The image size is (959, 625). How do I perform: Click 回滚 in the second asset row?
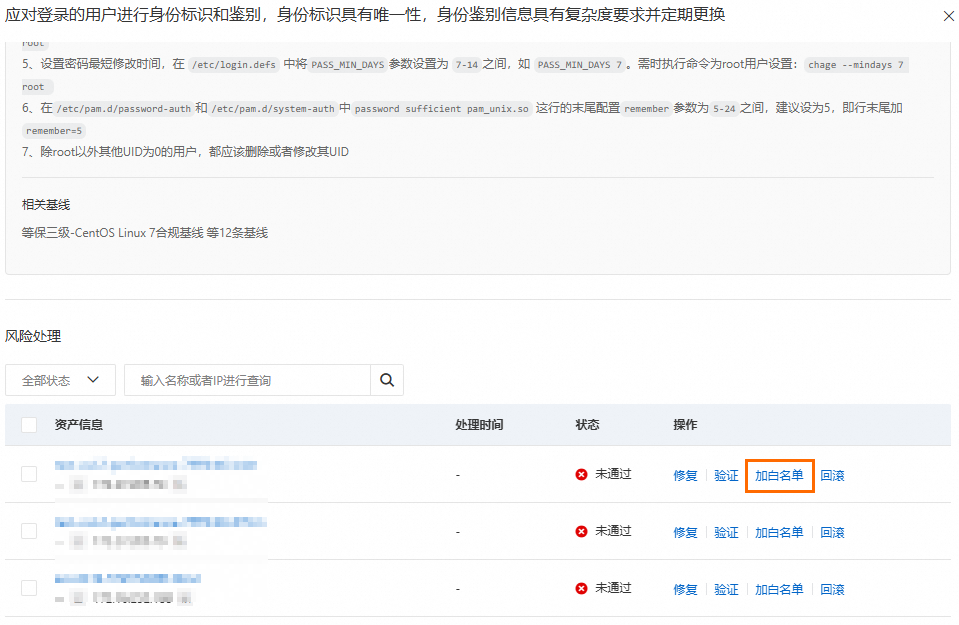point(832,532)
